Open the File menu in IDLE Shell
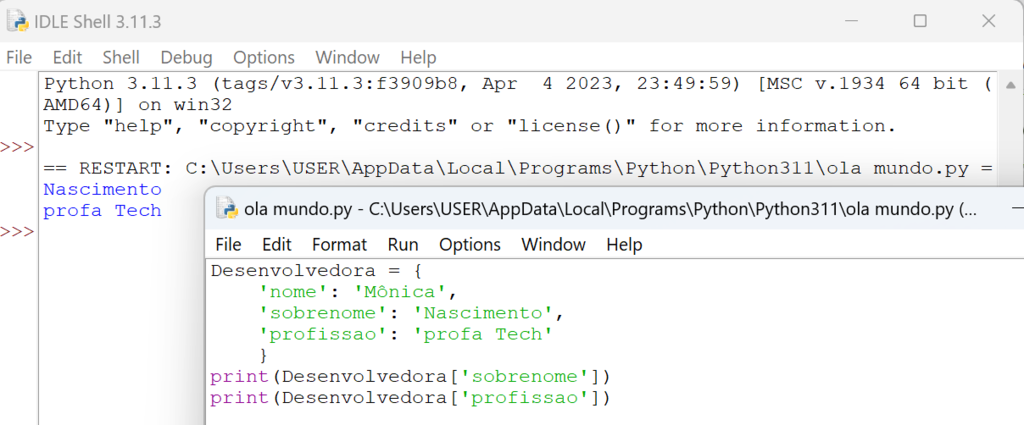This screenshot has width=1024, height=425. [x=19, y=57]
